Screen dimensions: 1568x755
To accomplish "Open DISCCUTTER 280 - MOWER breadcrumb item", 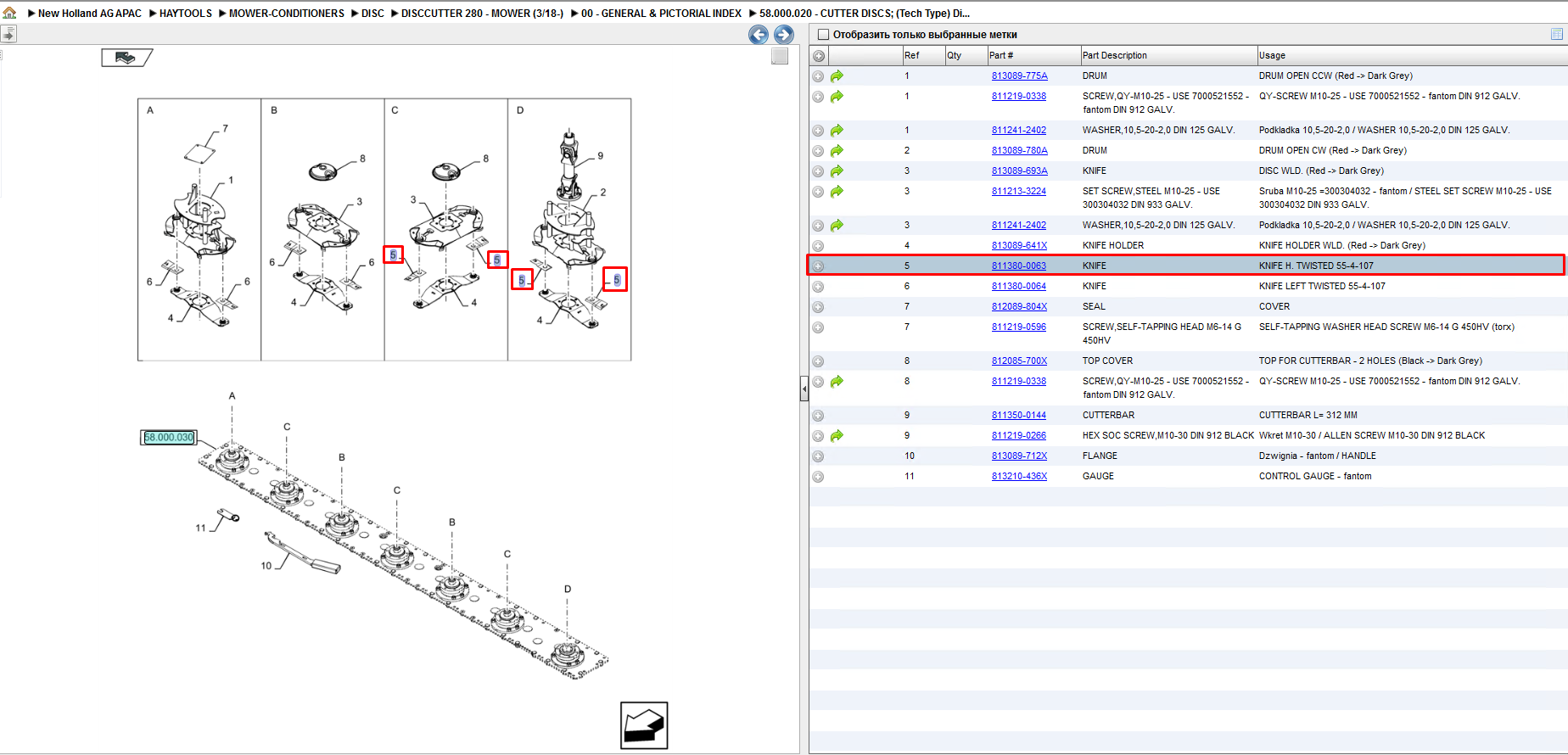I will [x=482, y=14].
